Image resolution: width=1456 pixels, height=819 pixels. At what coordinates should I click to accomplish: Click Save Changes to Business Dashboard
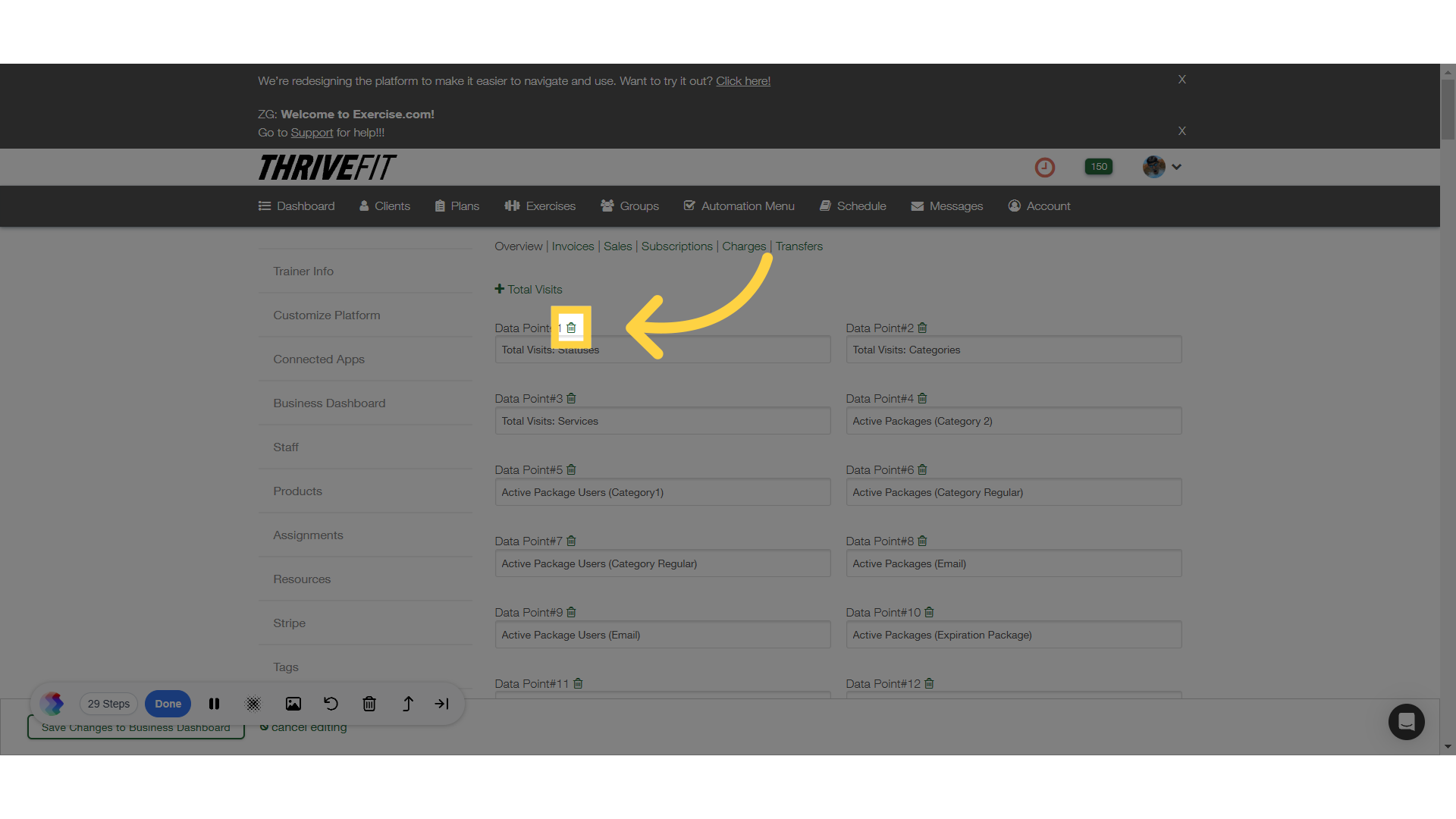(135, 727)
